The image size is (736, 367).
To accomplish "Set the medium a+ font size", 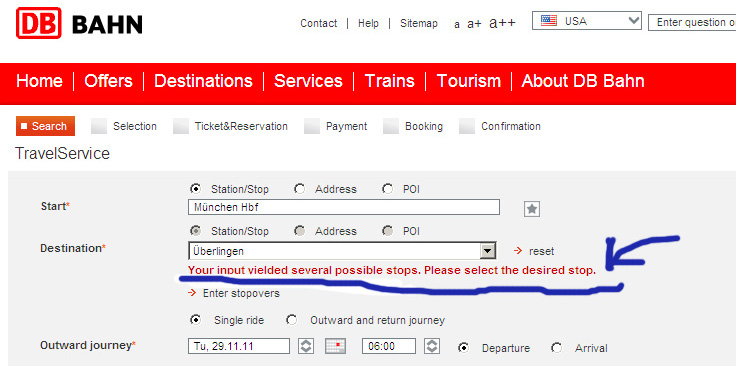I will point(474,24).
